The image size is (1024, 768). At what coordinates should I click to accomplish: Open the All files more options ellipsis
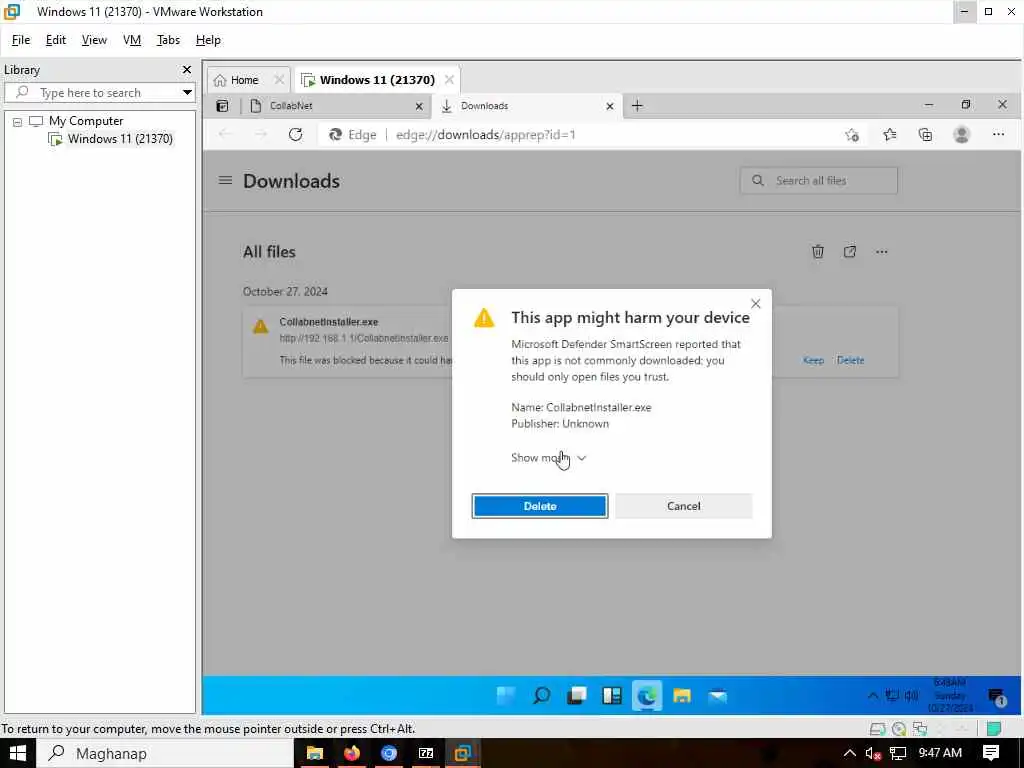click(x=882, y=251)
